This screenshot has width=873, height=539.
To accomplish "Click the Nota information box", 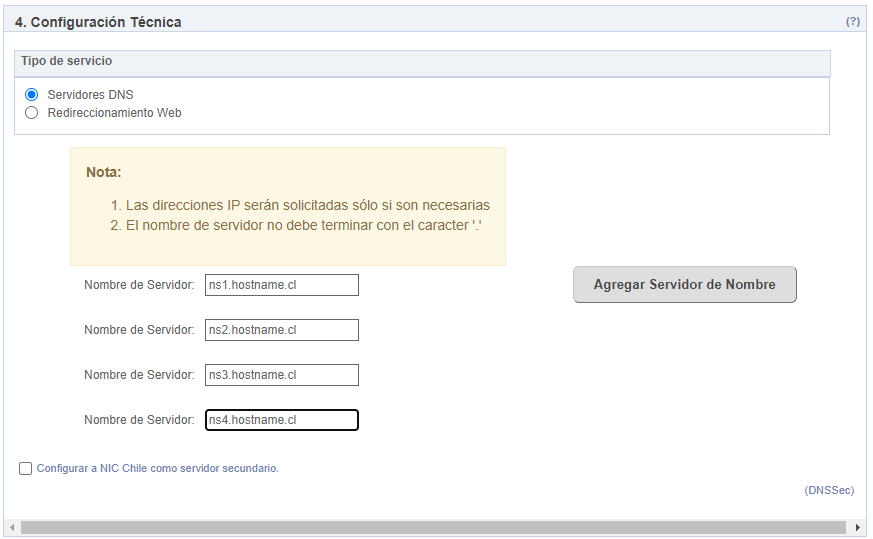I will [288, 207].
